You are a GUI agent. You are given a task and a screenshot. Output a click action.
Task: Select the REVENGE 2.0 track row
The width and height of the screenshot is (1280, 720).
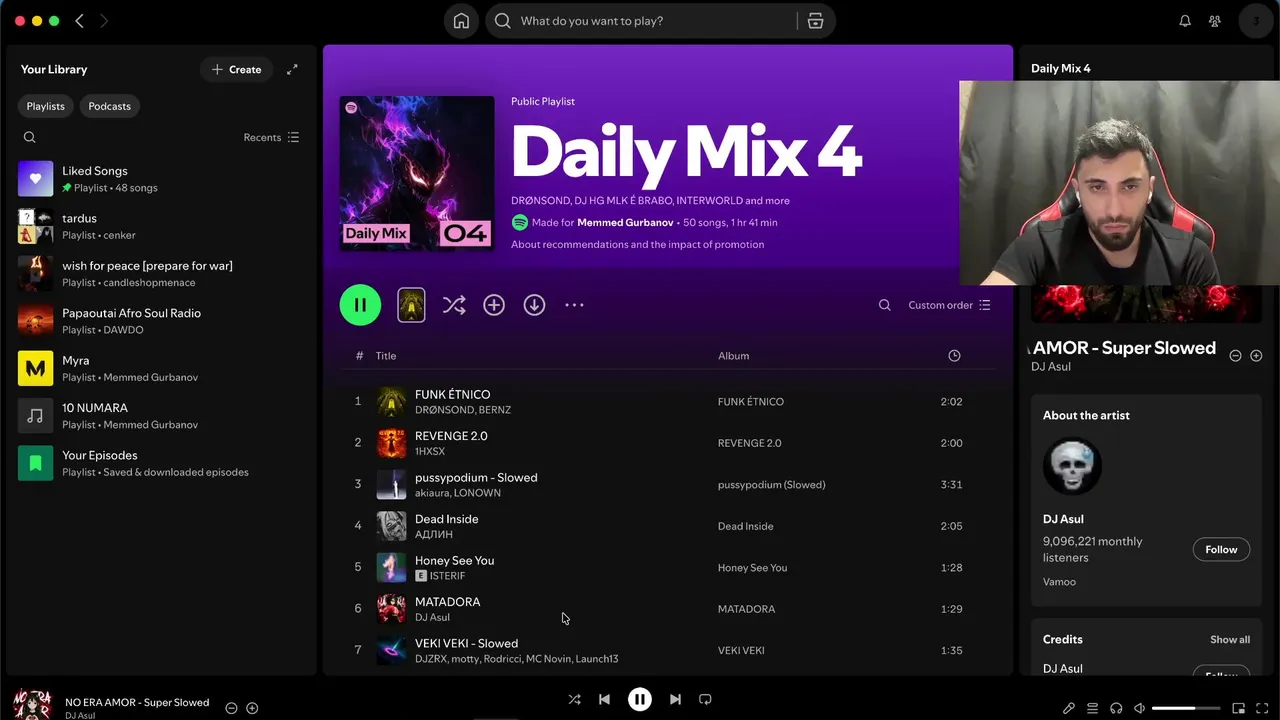[x=668, y=443]
